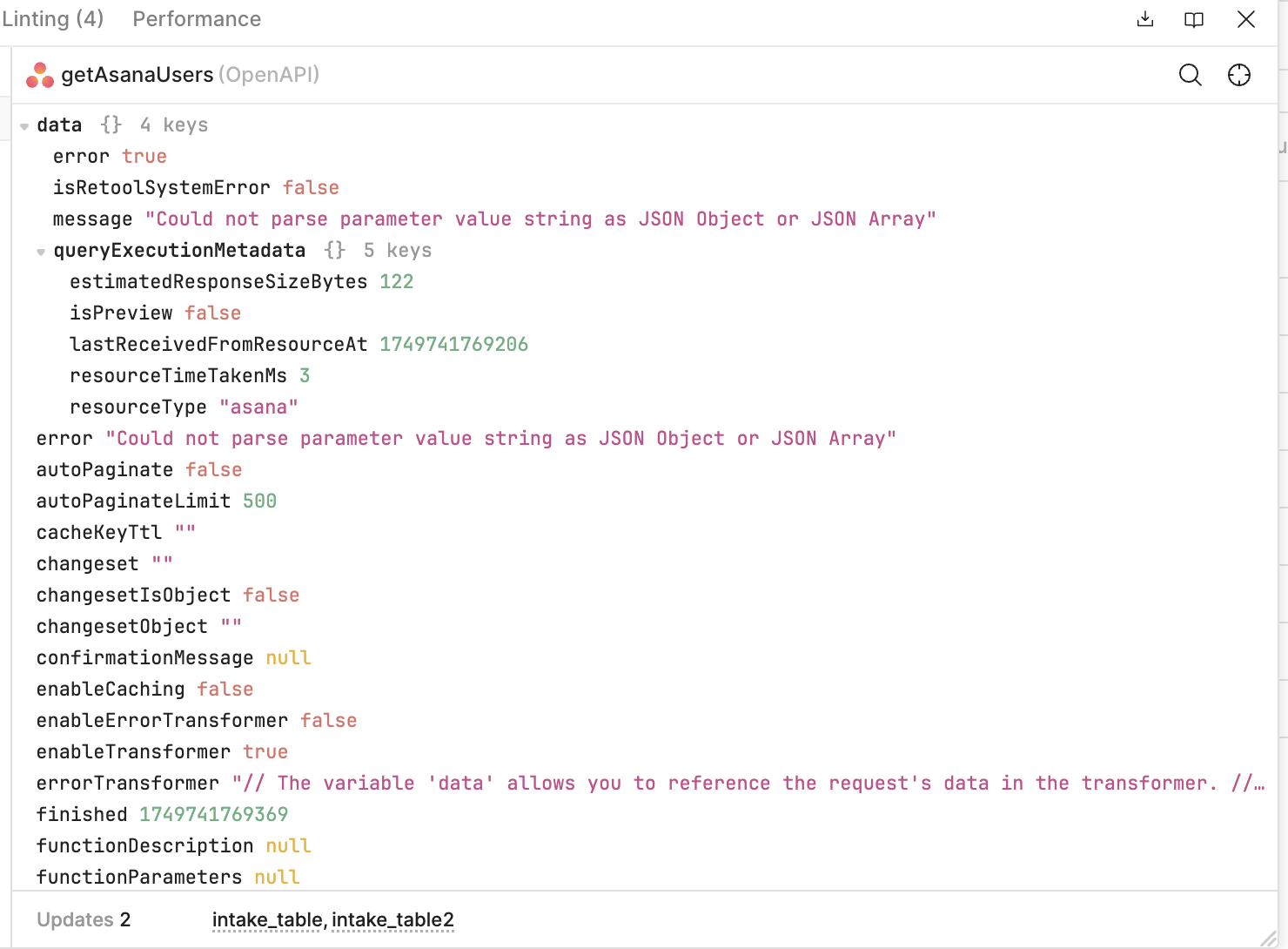Click the resourceType "asana" value
Screen dimensions: 1288x949
[x=258, y=407]
